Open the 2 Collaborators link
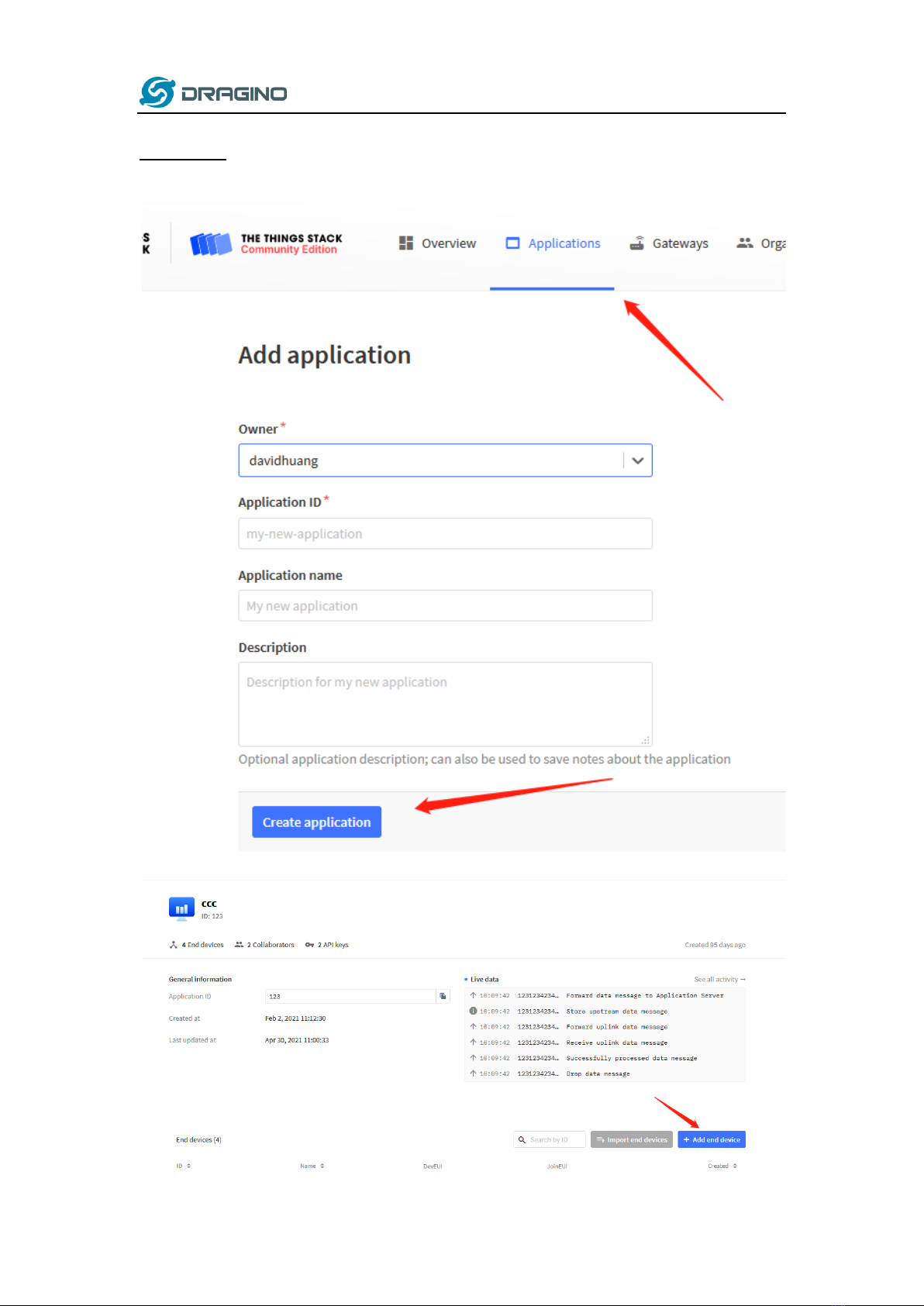 pyautogui.click(x=265, y=945)
